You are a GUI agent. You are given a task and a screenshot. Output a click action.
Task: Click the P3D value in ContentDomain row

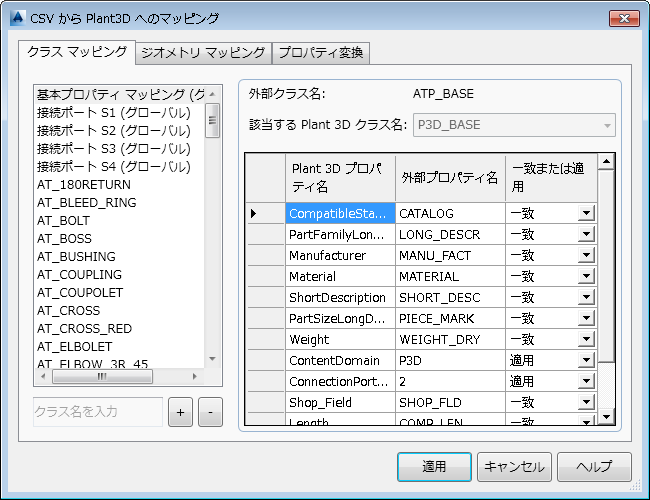pyautogui.click(x=451, y=361)
